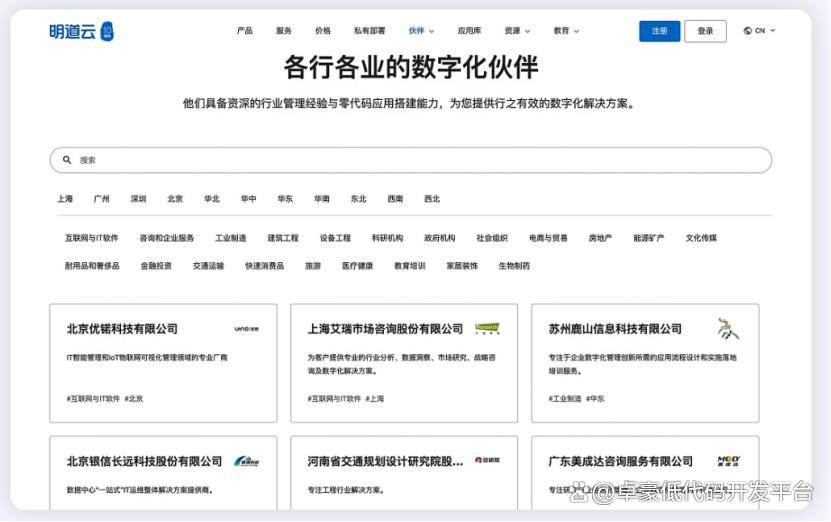Select industry 旅游 filter
831x522 pixels.
point(313,266)
